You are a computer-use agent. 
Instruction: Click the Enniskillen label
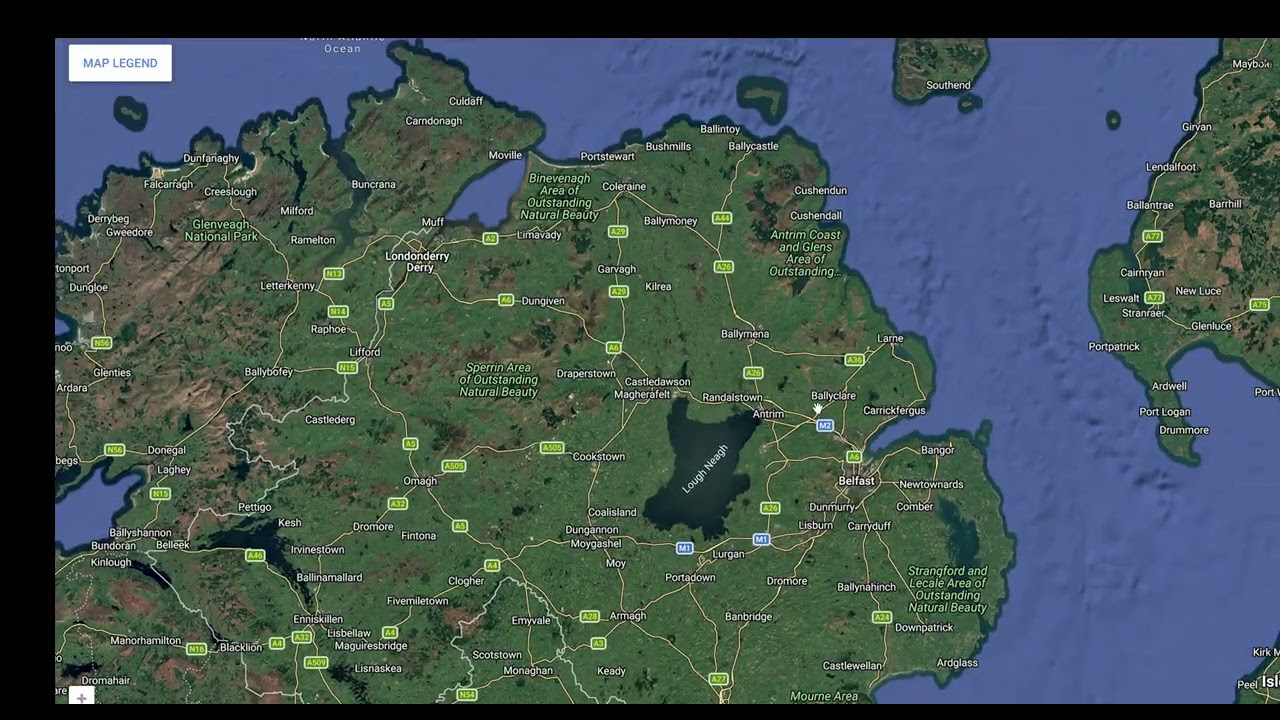coord(318,620)
